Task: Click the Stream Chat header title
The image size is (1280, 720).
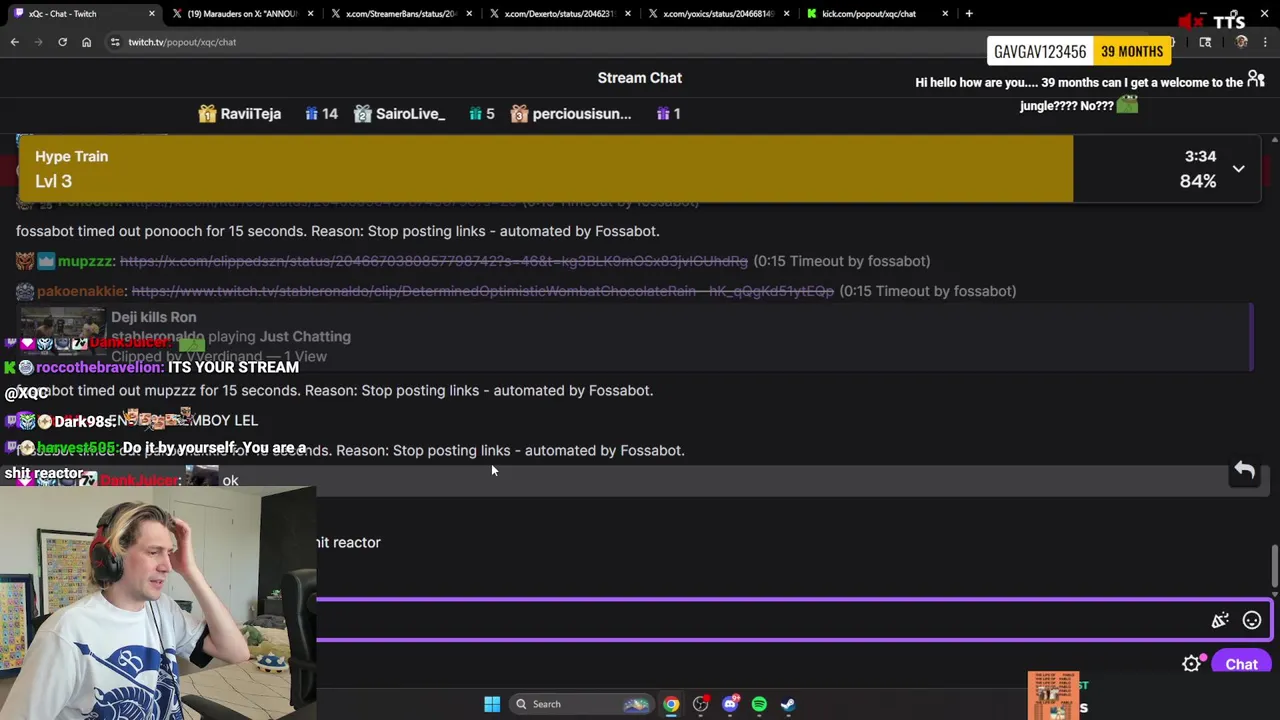Action: 640,78
